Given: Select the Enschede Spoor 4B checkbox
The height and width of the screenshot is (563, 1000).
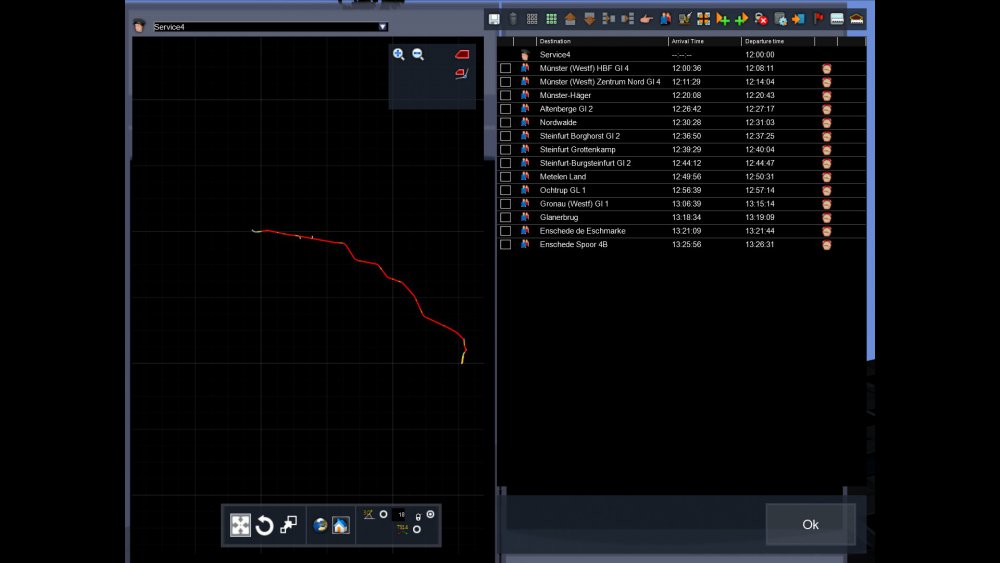Looking at the screenshot, I should [505, 244].
